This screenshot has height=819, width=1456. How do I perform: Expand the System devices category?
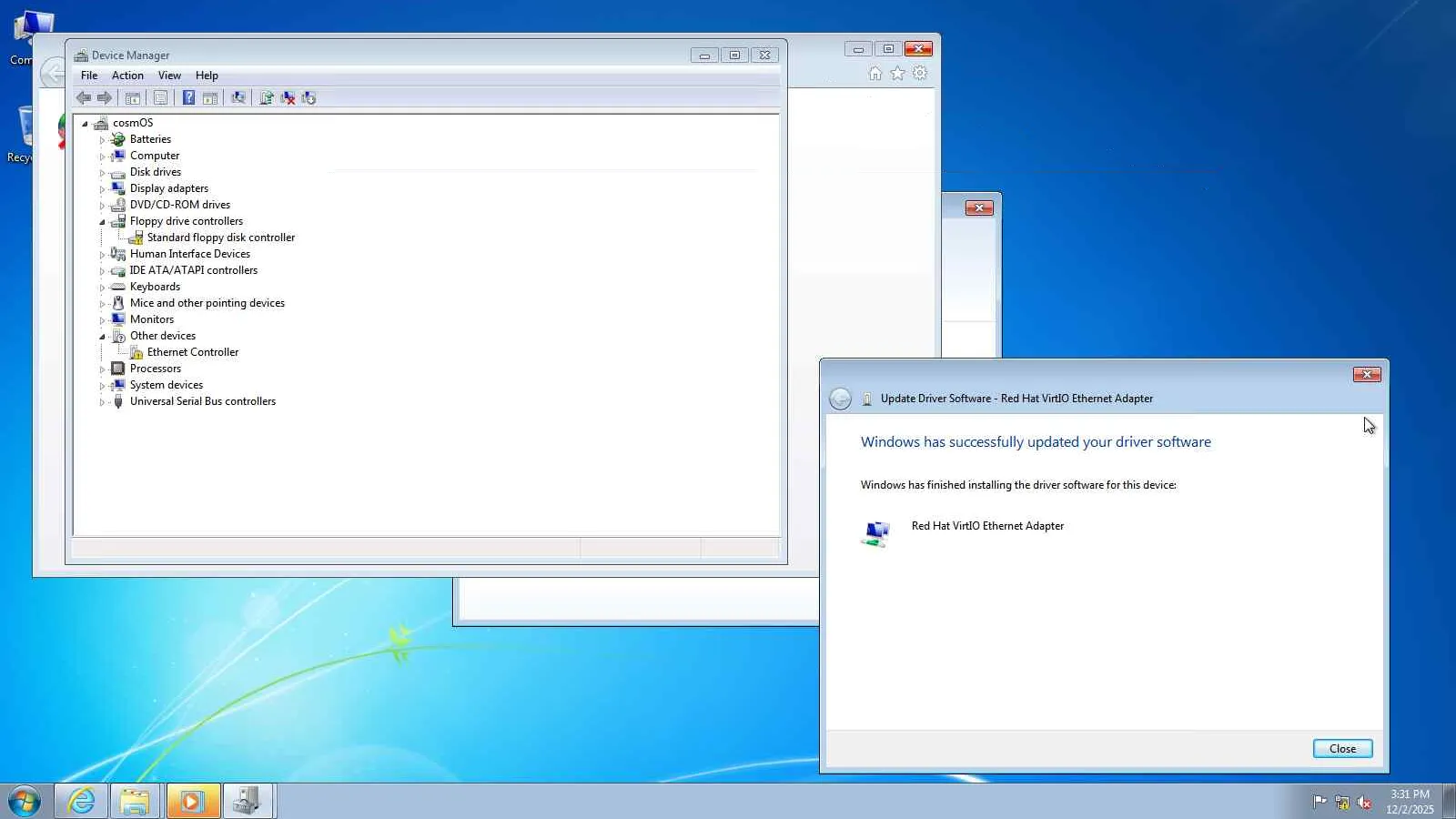pyautogui.click(x=102, y=386)
